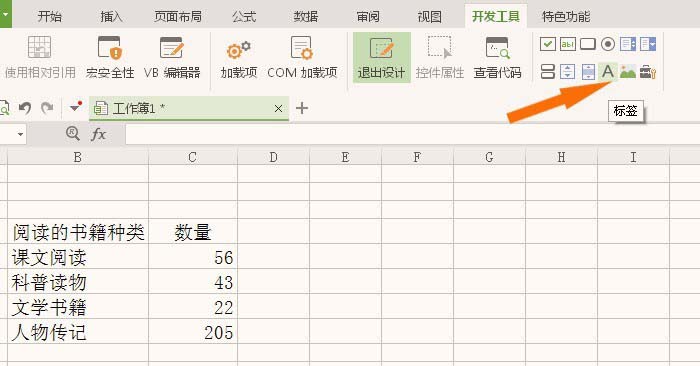Select the cell with value 43

[192, 282]
